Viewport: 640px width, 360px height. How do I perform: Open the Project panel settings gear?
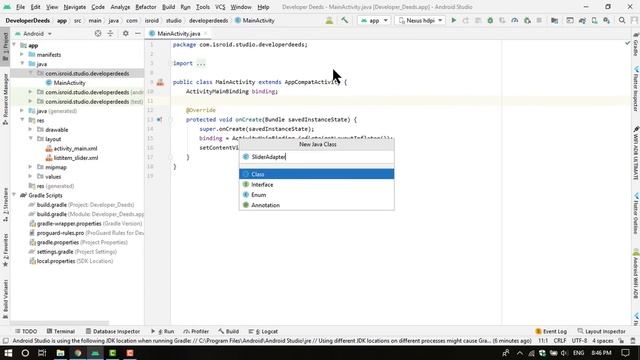click(126, 33)
